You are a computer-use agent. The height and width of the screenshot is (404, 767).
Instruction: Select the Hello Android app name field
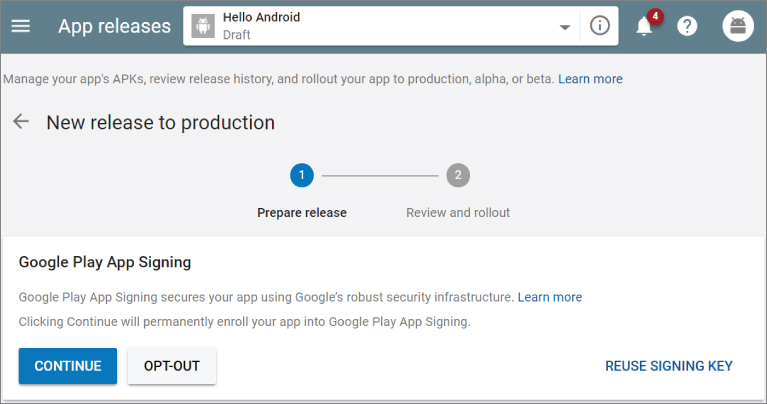pos(262,18)
